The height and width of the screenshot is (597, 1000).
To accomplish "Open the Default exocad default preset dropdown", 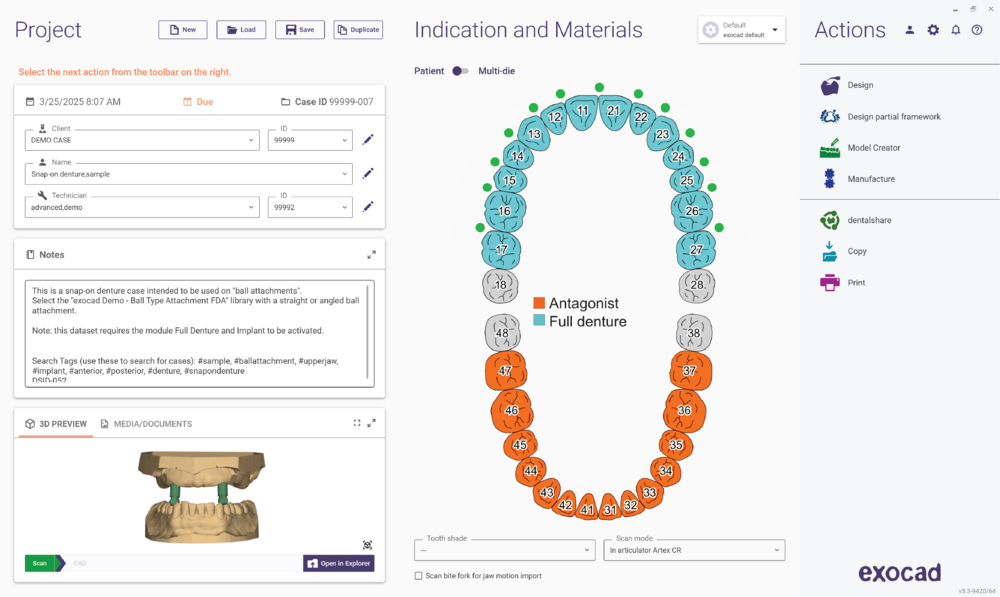I will 741,30.
